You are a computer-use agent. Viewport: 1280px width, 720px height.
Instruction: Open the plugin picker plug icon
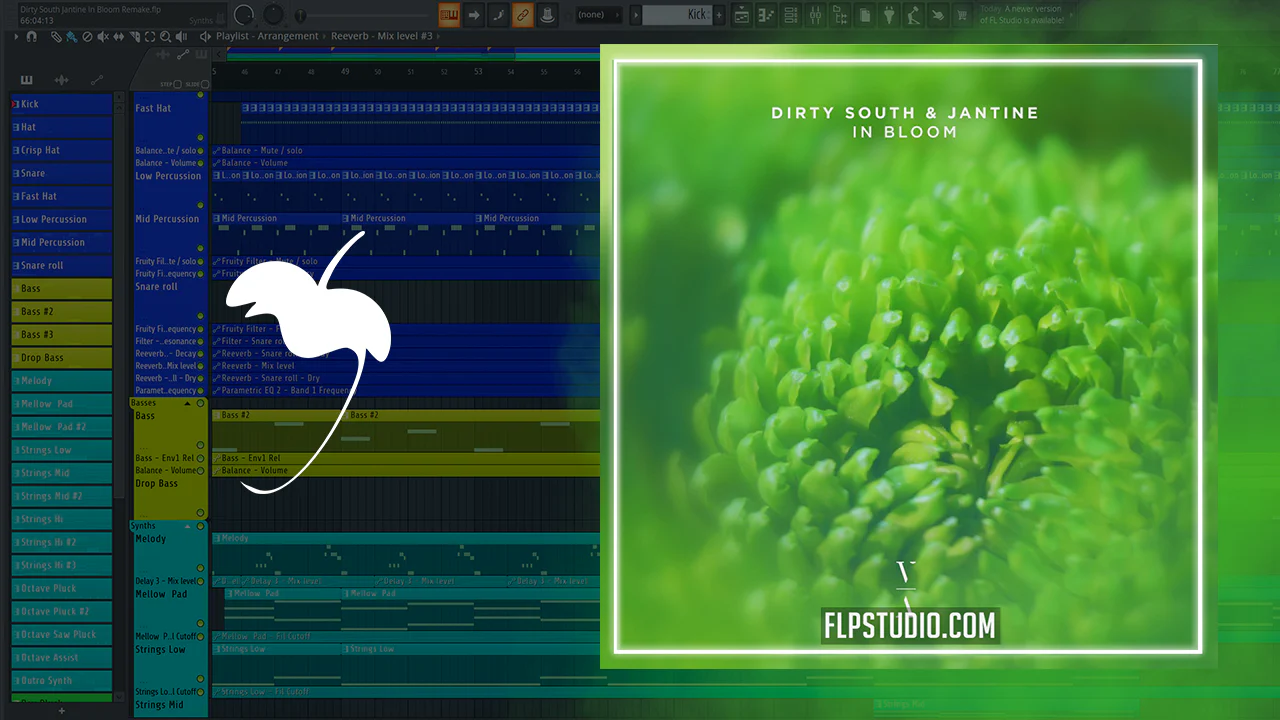(x=889, y=15)
